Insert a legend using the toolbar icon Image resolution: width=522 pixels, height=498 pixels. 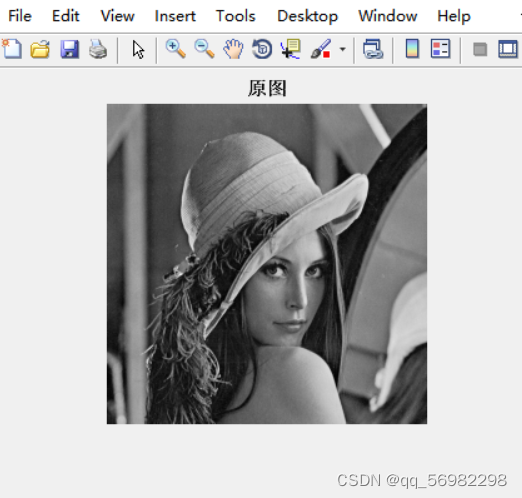440,49
